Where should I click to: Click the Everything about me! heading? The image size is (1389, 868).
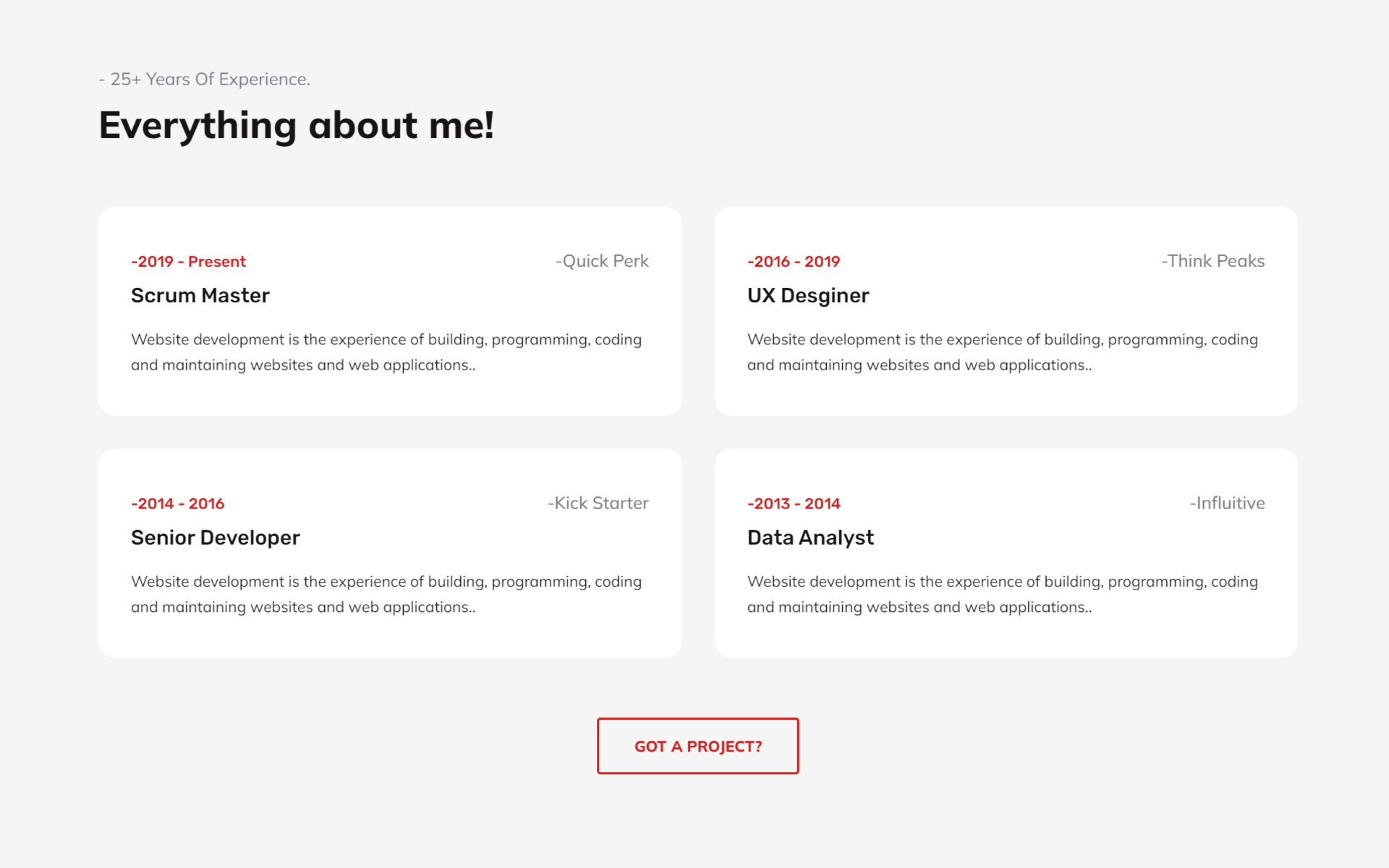pos(297,125)
